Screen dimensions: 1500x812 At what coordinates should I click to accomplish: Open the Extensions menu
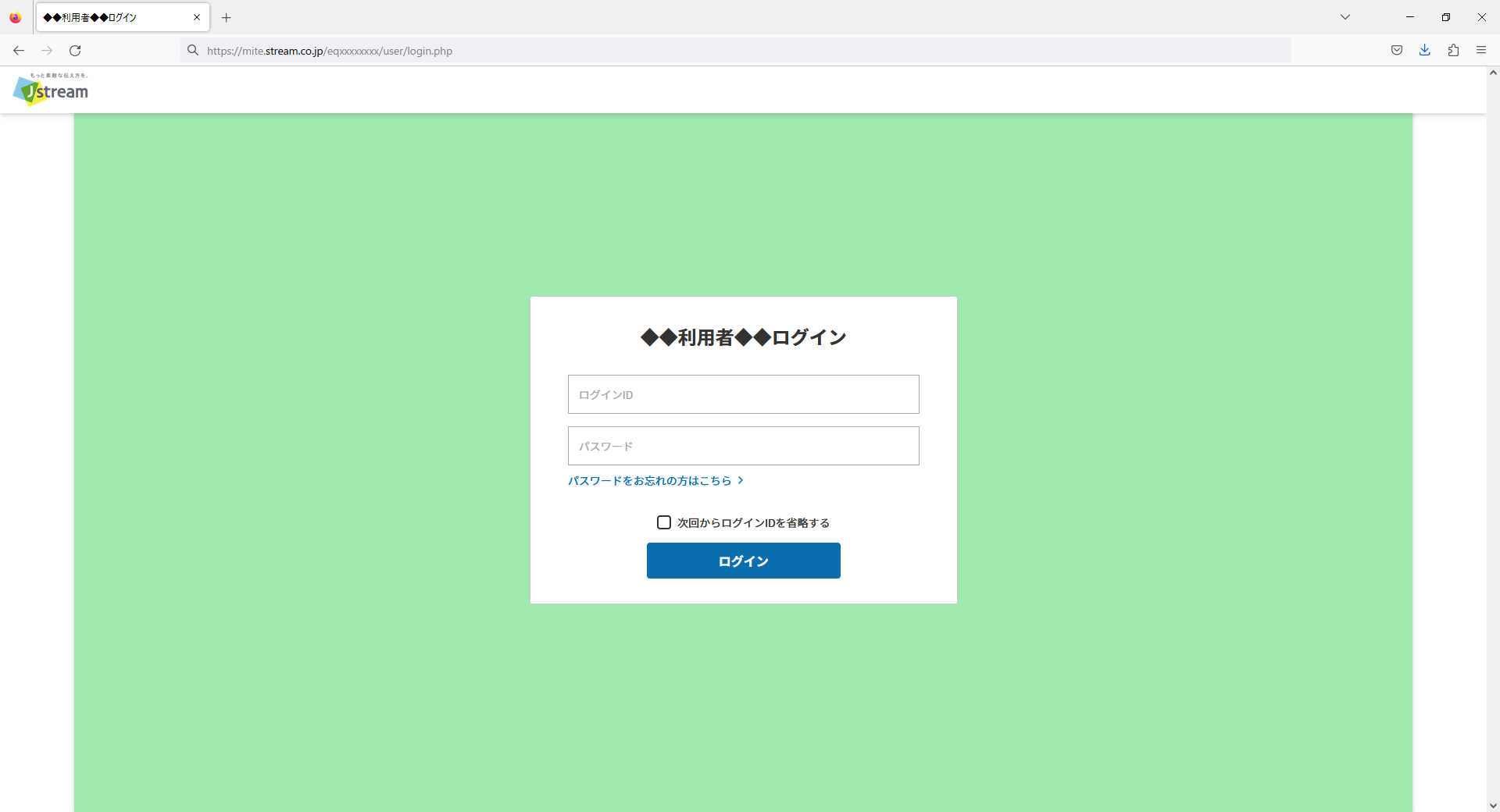click(1453, 51)
